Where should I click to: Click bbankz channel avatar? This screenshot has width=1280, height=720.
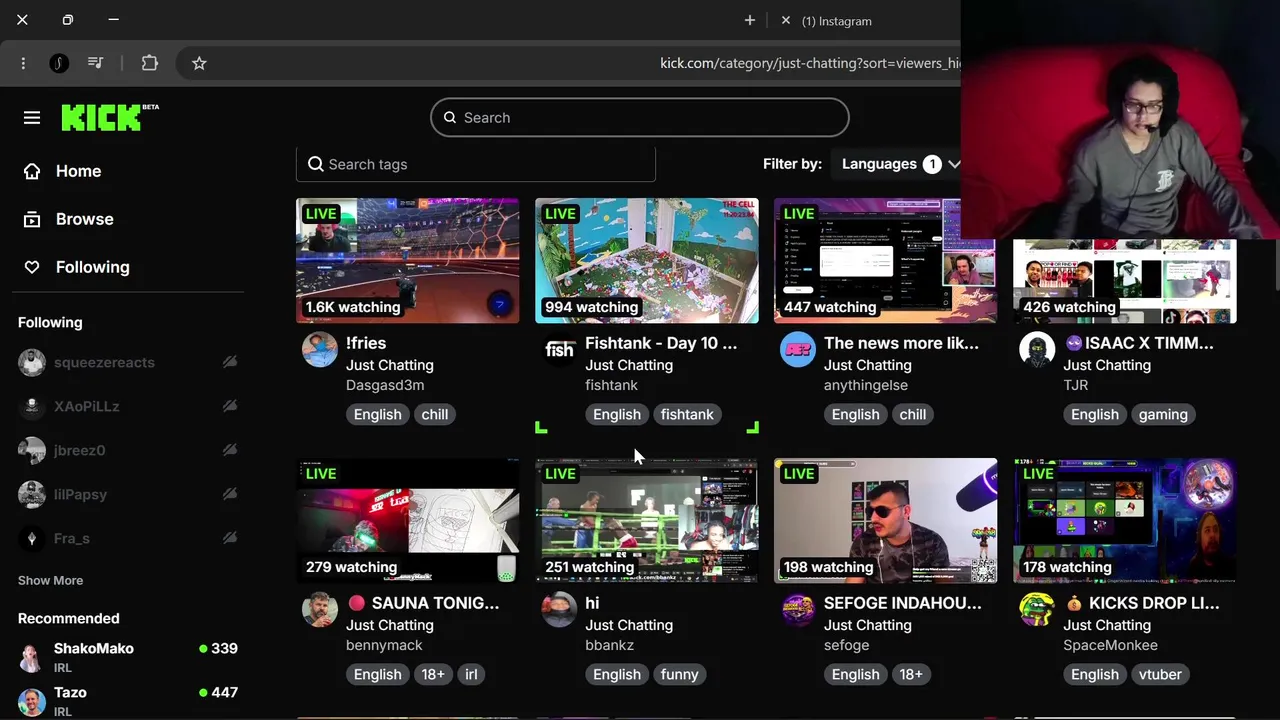tap(559, 610)
